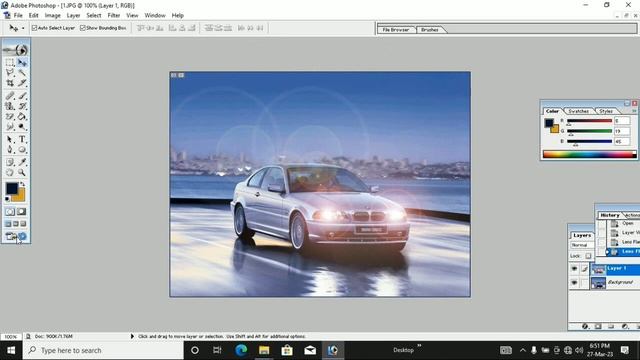Select the Move tool in toolbox
The width and height of the screenshot is (640, 360).
(x=22, y=62)
